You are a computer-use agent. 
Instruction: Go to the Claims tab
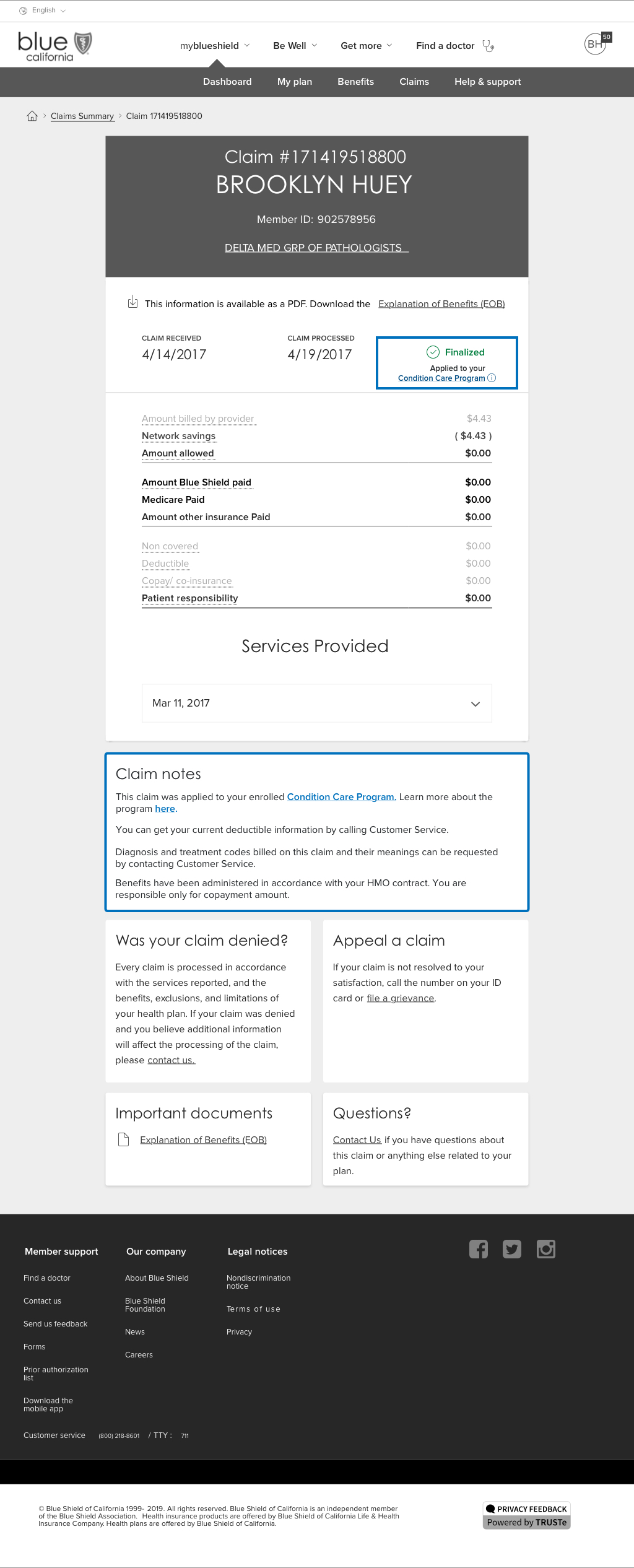414,82
